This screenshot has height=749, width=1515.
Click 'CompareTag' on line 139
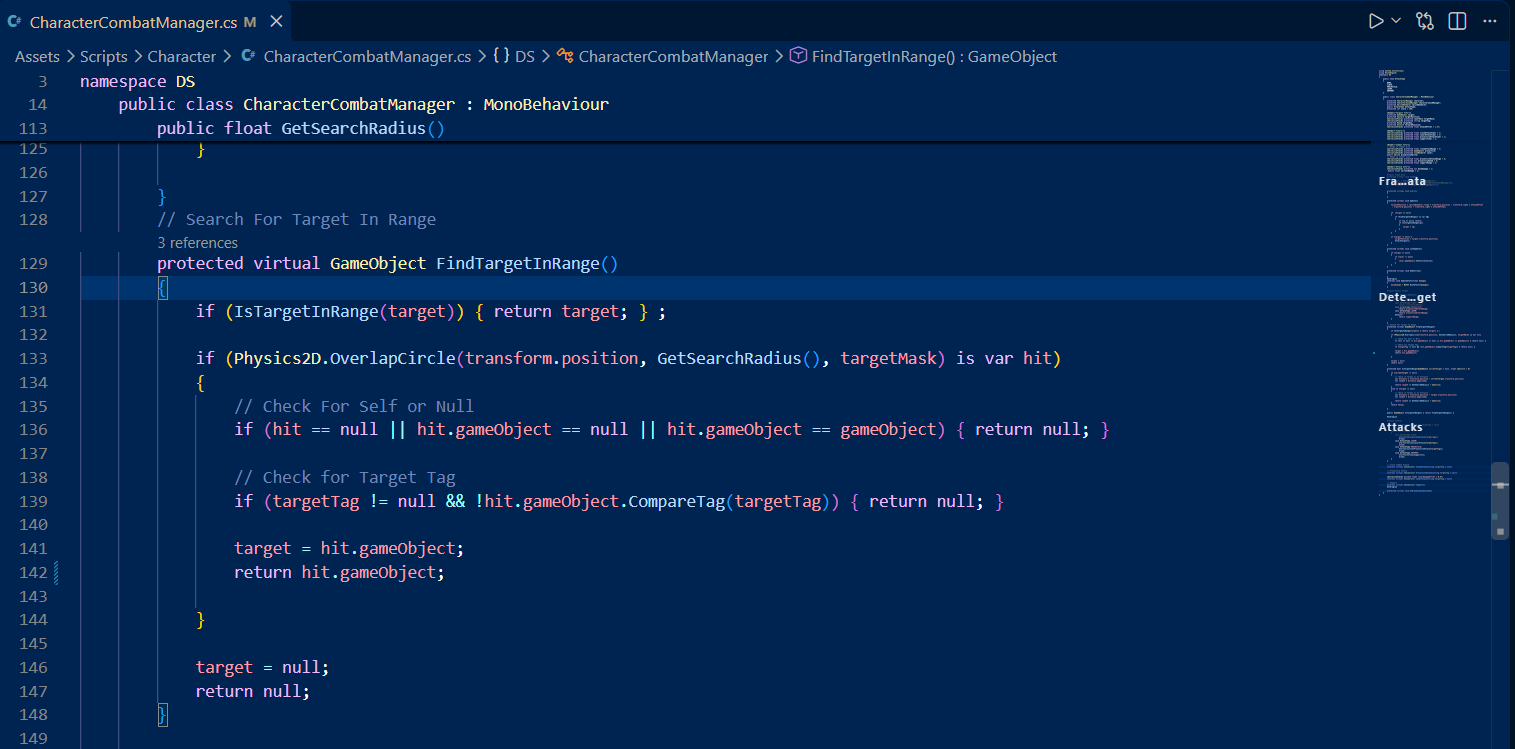[676, 501]
